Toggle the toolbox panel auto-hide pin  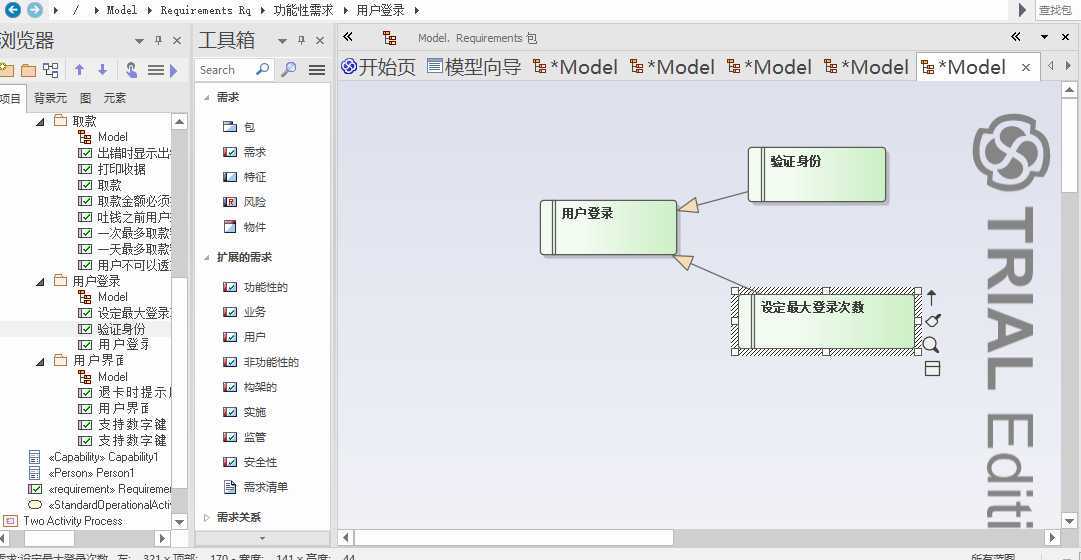click(301, 41)
